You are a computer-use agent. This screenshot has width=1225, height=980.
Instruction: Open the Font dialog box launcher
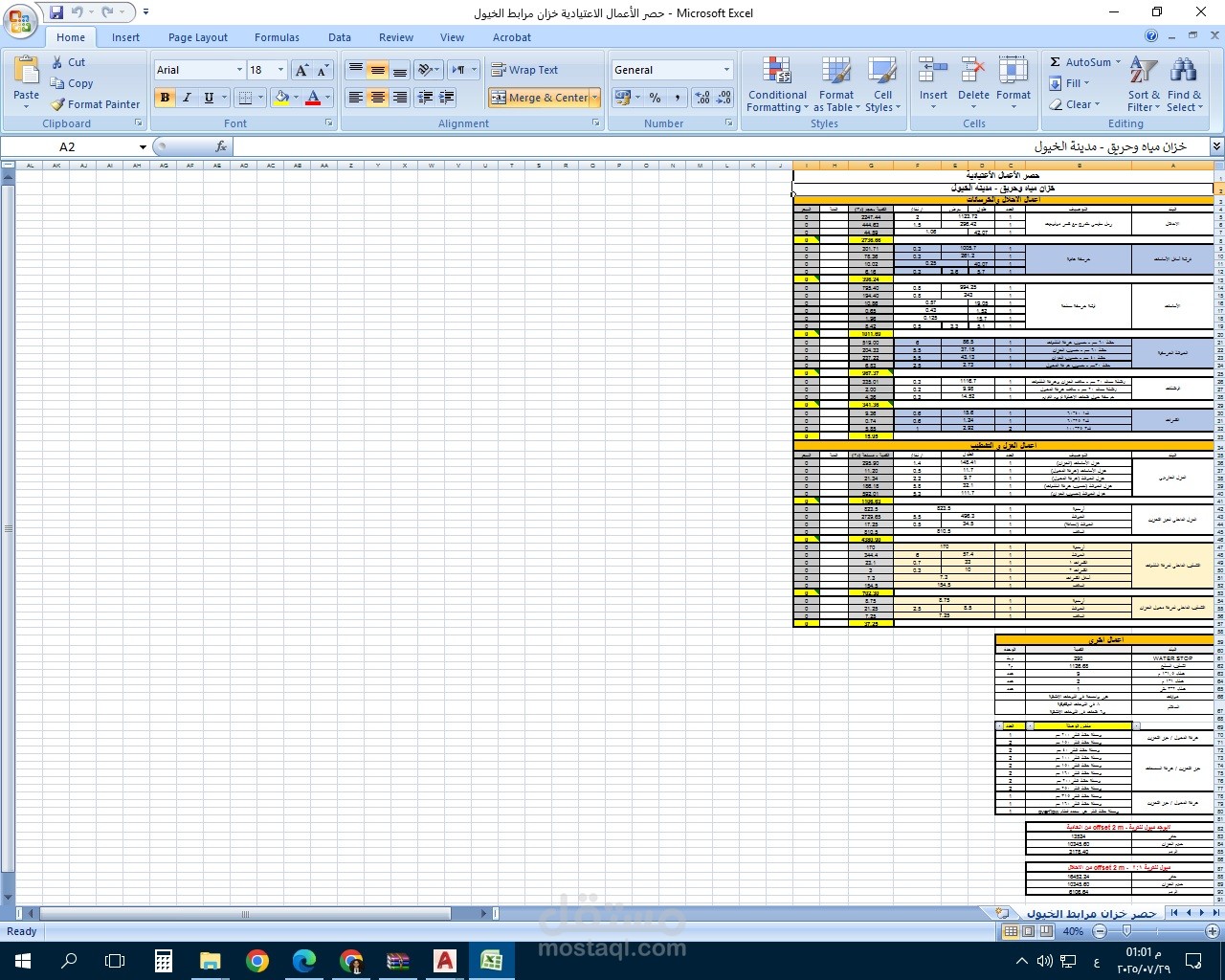[329, 123]
